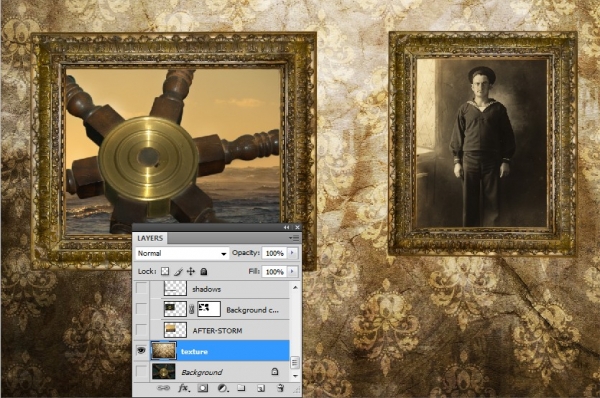Open the Opacity slider arrow
The height and width of the screenshot is (398, 600).
tap(293, 253)
